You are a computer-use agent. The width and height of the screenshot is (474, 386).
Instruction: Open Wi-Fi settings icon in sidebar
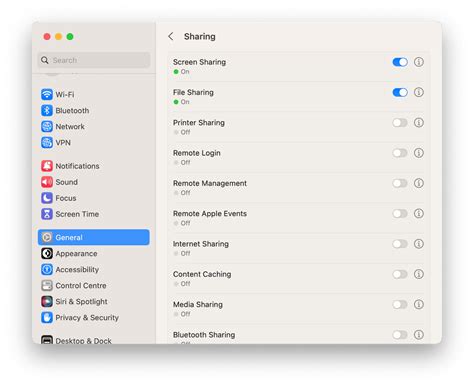(47, 94)
